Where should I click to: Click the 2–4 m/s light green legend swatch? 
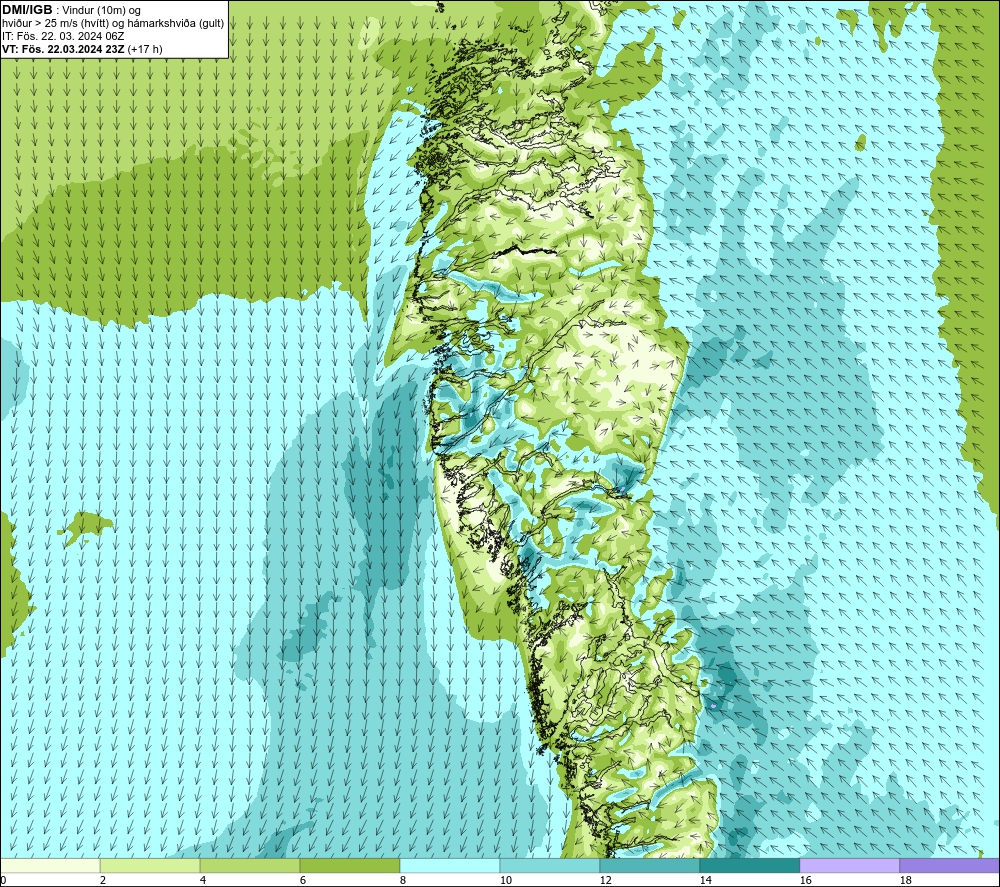(150, 865)
